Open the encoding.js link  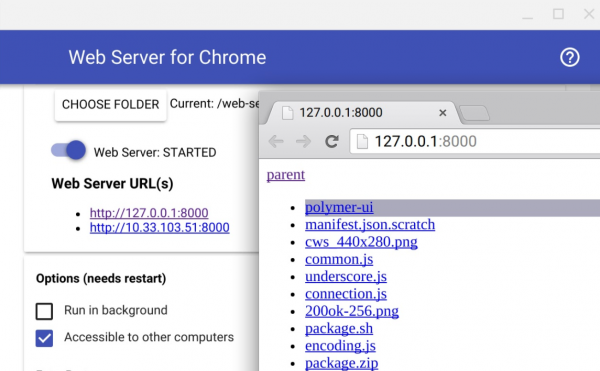pyautogui.click(x=340, y=346)
